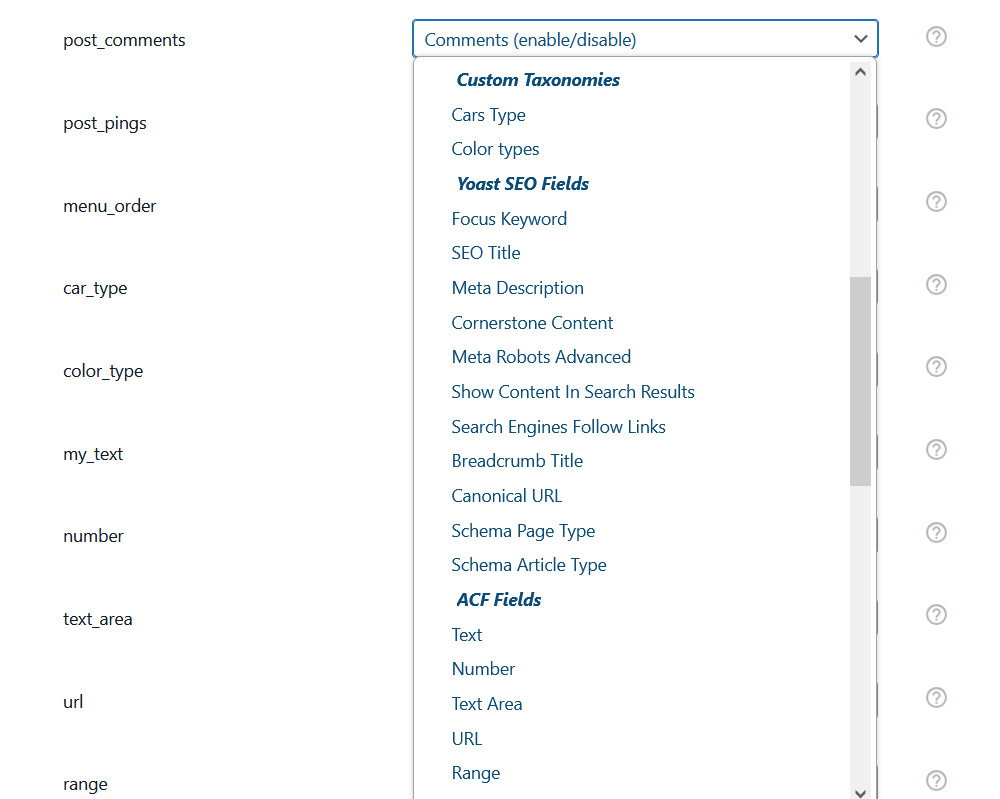
Task: Select Text Area under ACF Fields
Action: pos(486,704)
